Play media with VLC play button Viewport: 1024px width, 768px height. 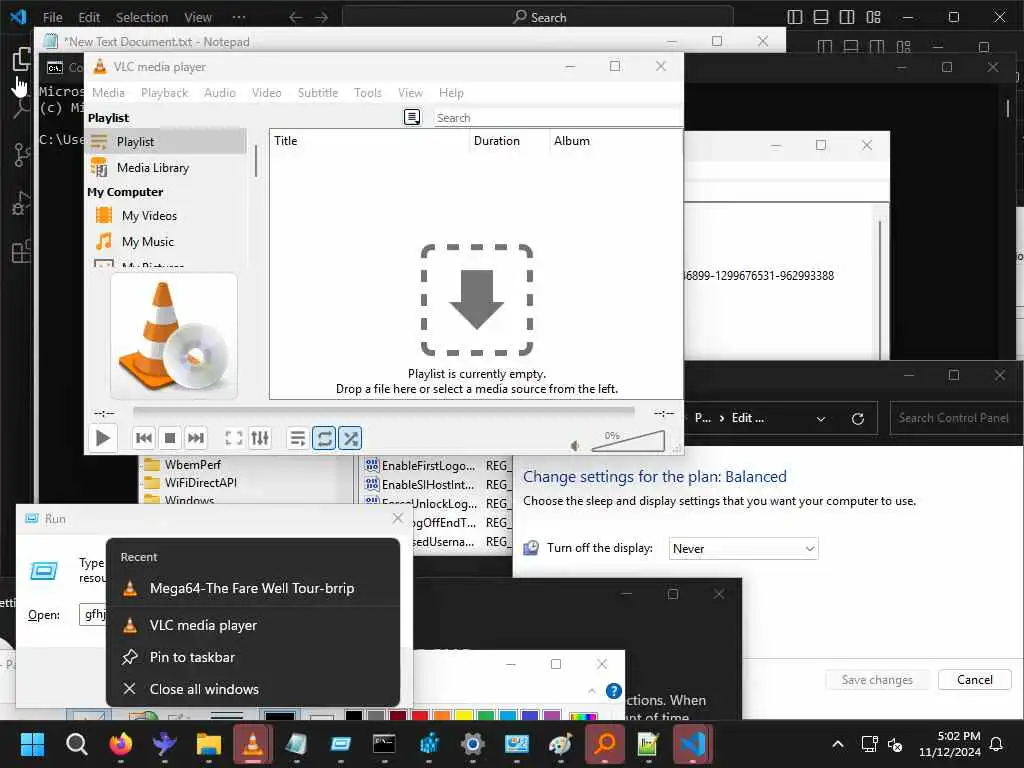tap(103, 438)
